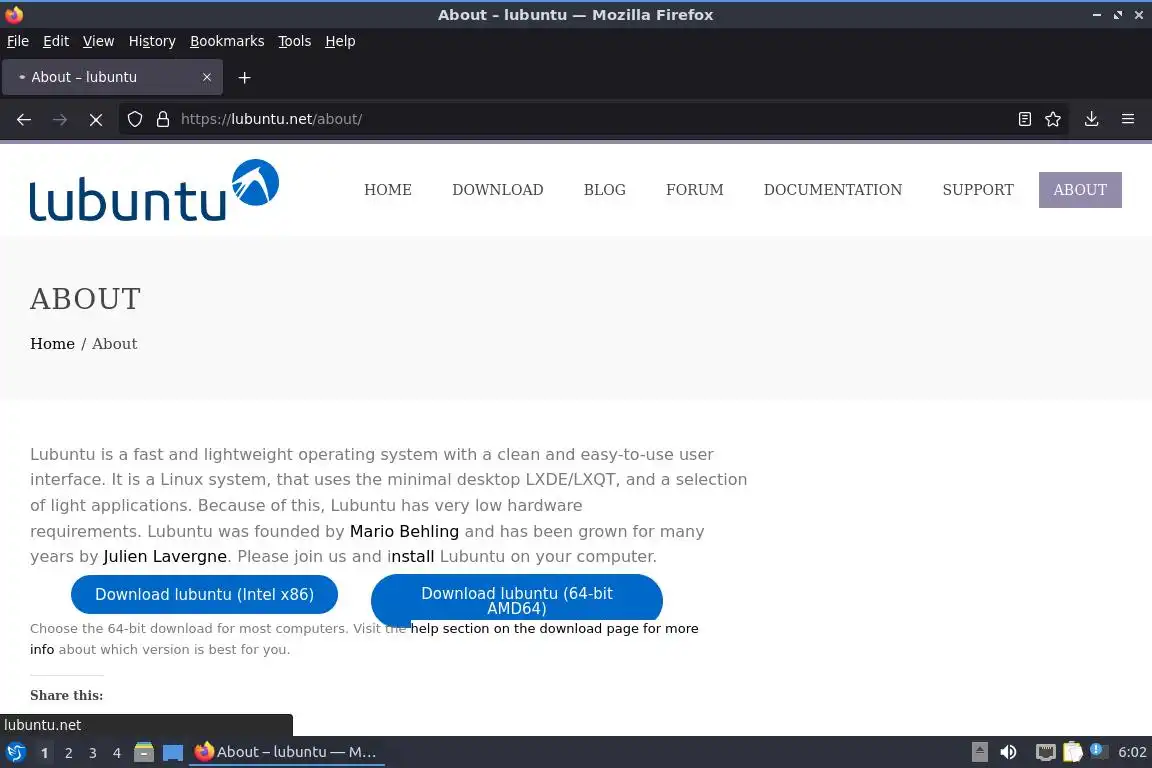Open the update notifier tray icon
Screen dimensions: 1152x768
click(1098, 750)
